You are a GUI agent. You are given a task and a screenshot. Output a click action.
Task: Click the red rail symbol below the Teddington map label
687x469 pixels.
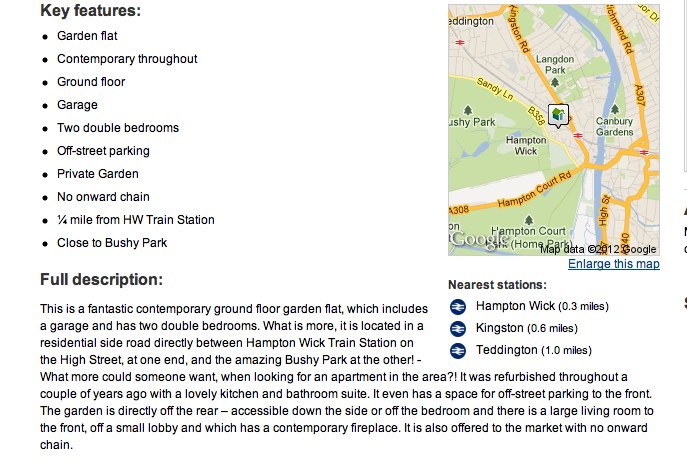459,42
